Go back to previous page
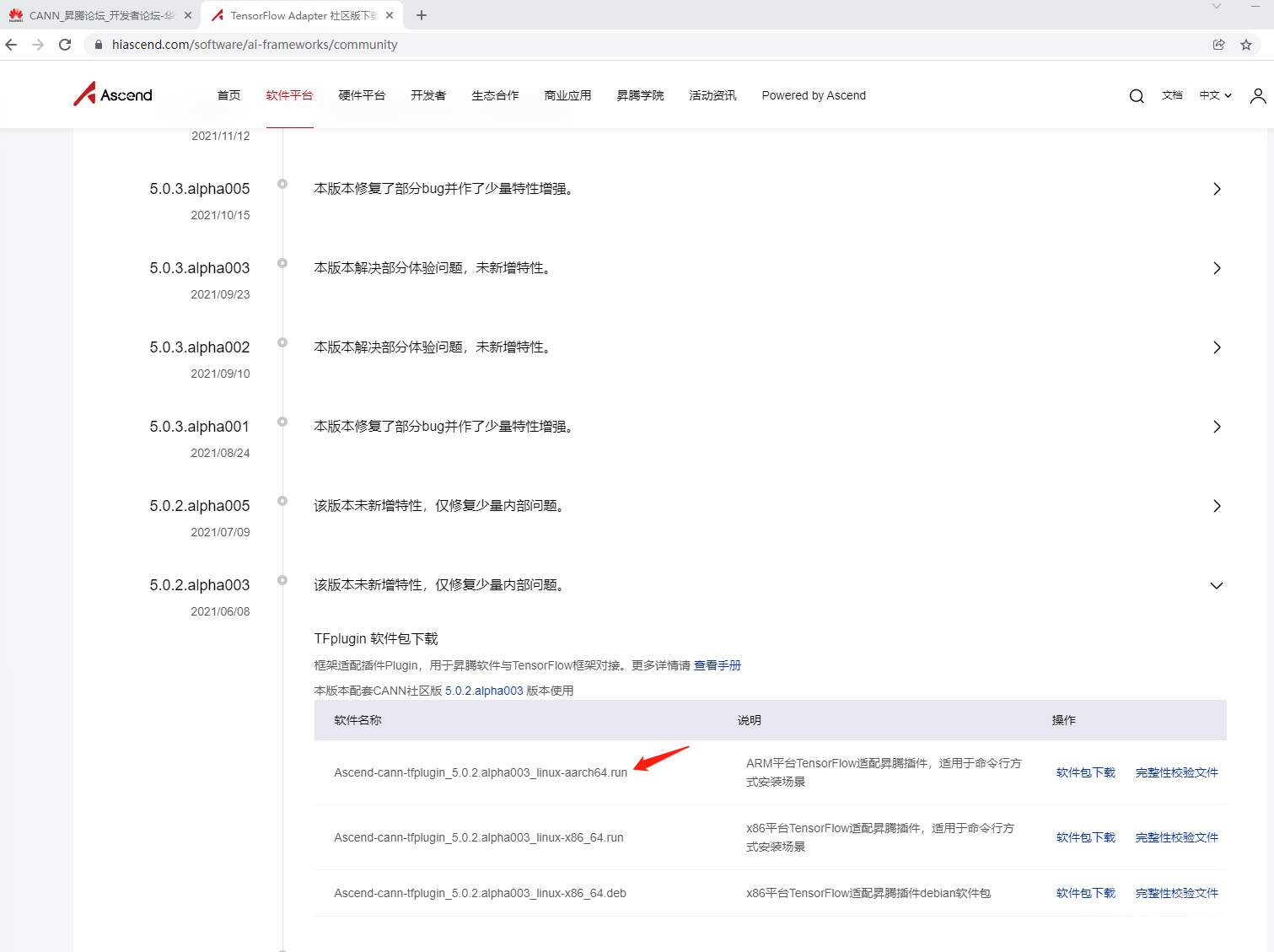The width and height of the screenshot is (1274, 952). click(12, 45)
